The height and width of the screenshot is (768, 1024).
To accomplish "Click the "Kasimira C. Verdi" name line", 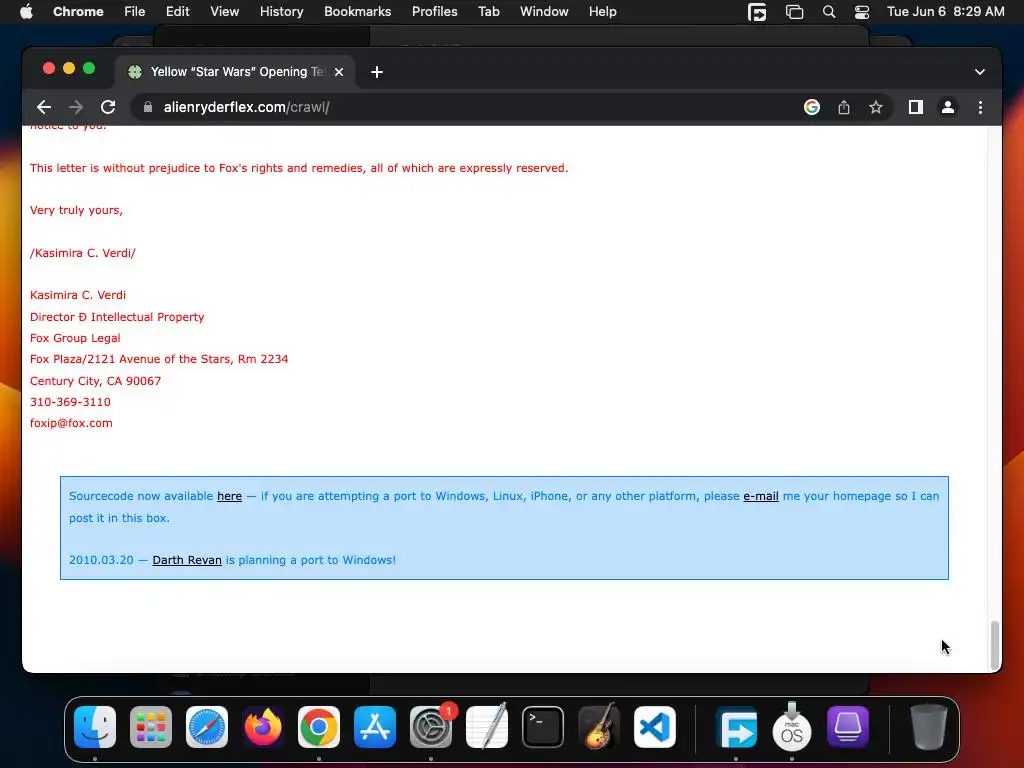I will point(78,295).
